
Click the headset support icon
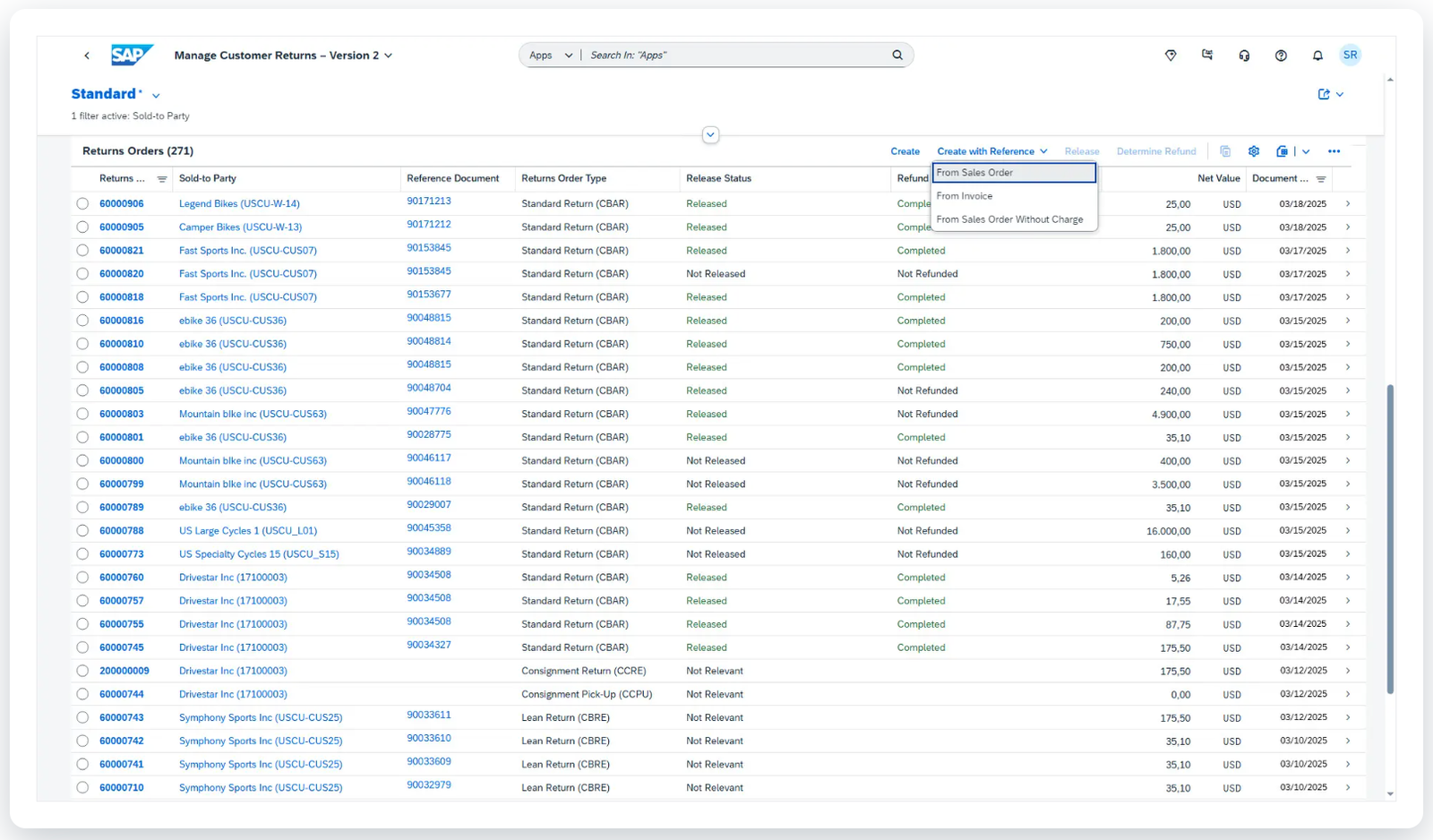(x=1244, y=56)
